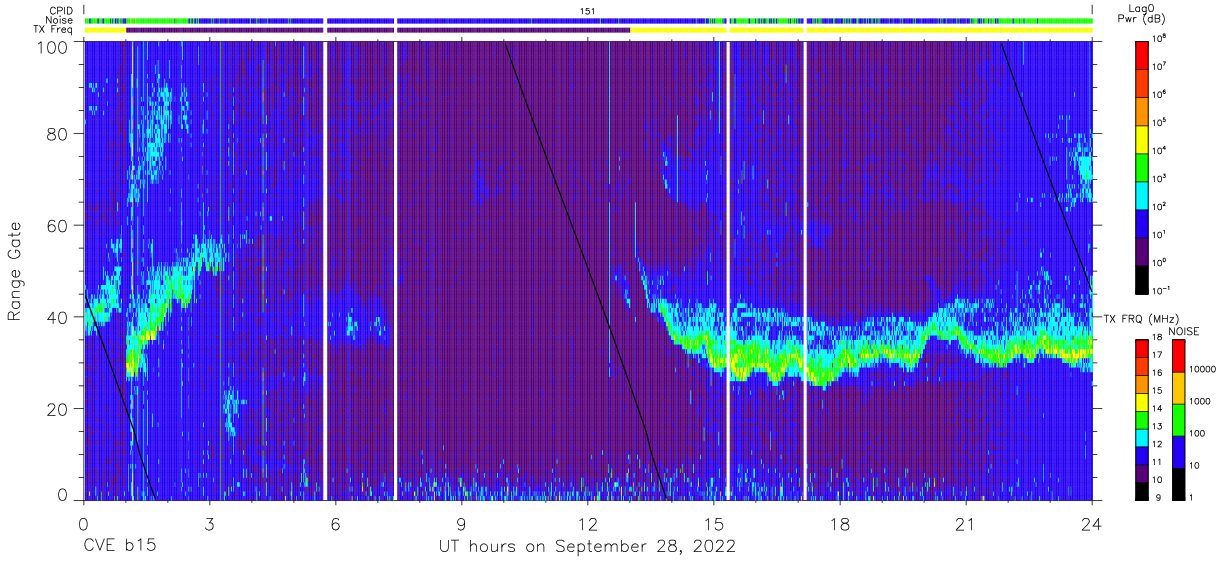Click the CPID value '151'

pyautogui.click(x=588, y=10)
